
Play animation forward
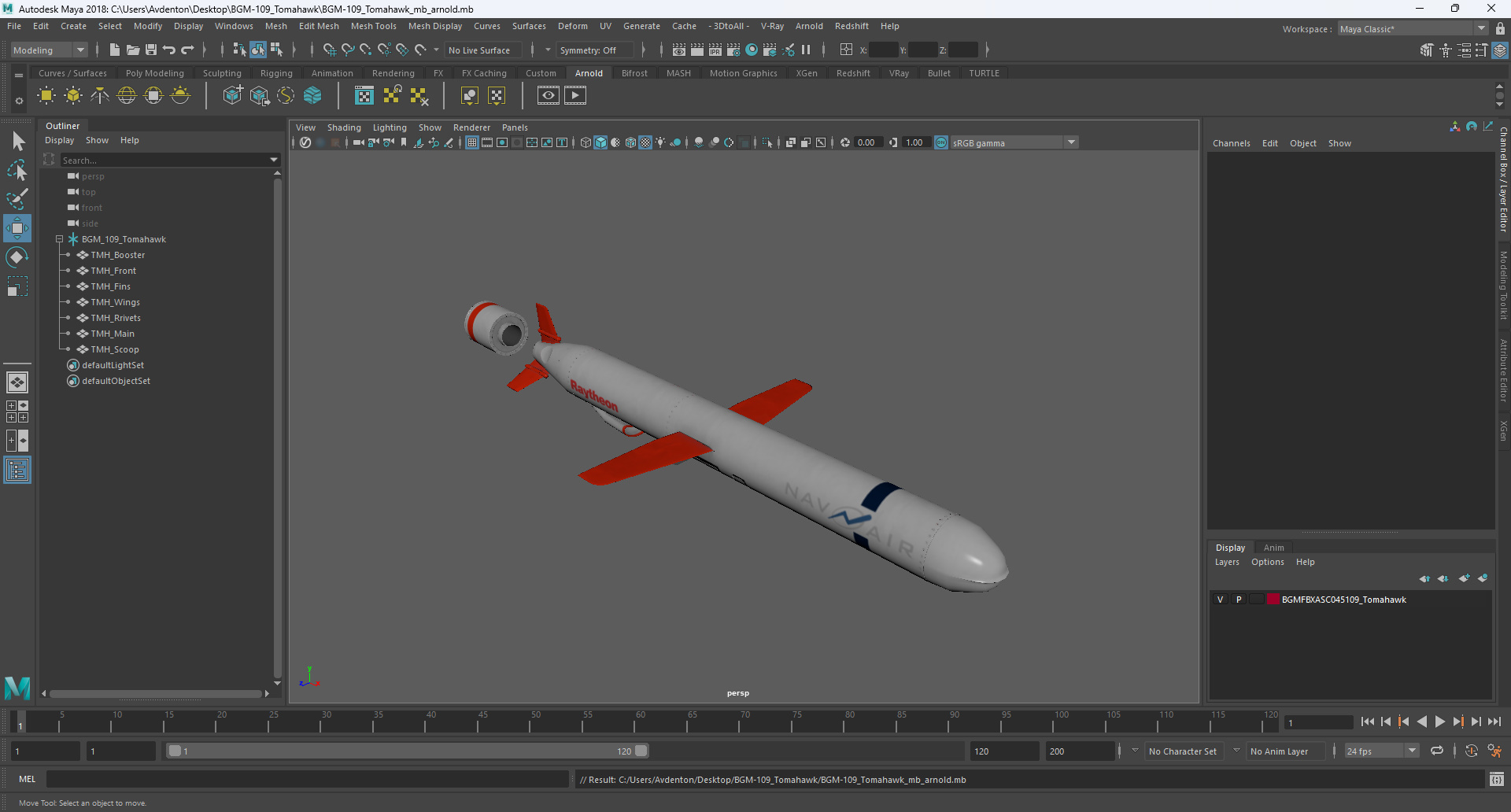[1439, 722]
